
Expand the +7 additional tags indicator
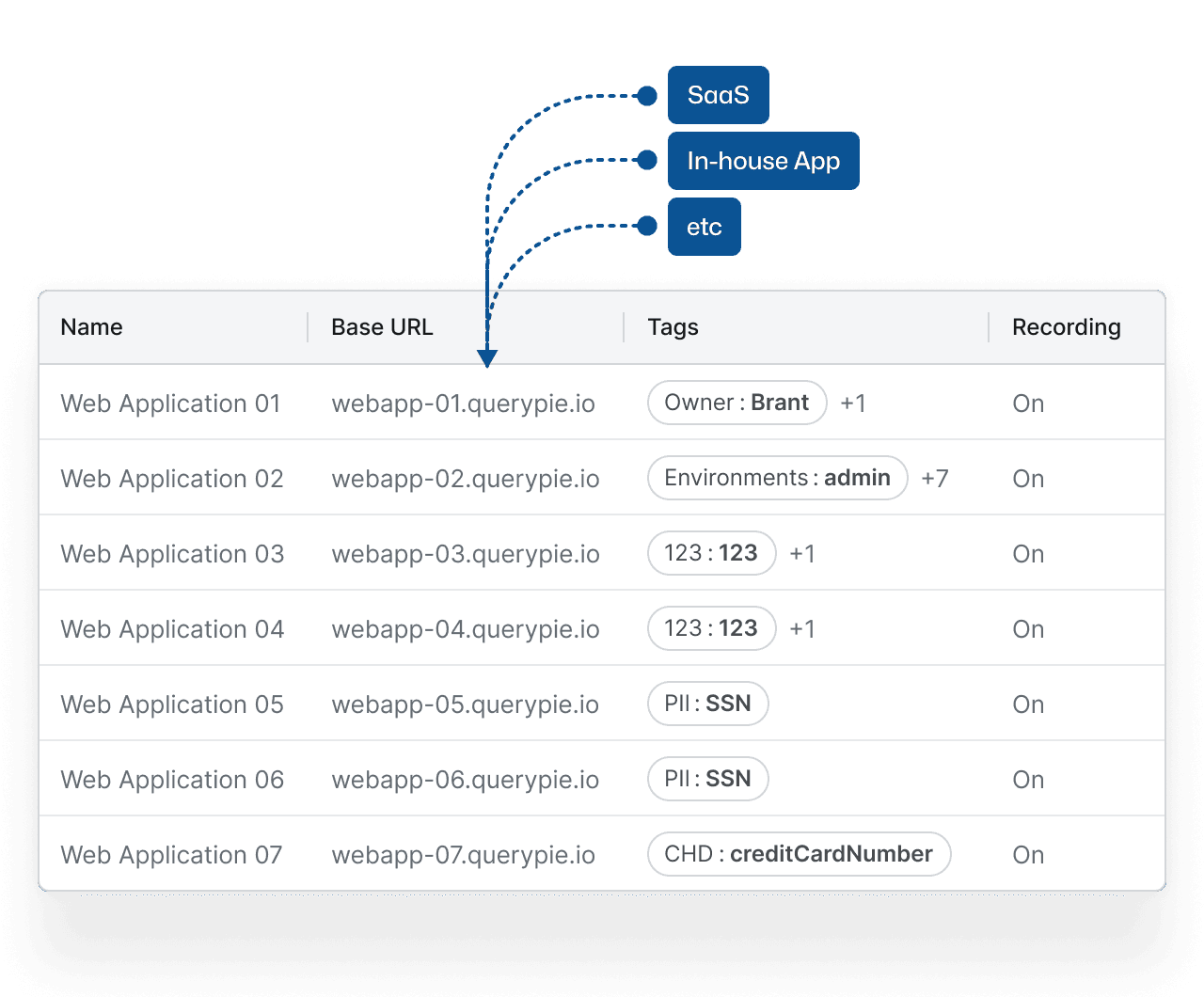pos(934,479)
